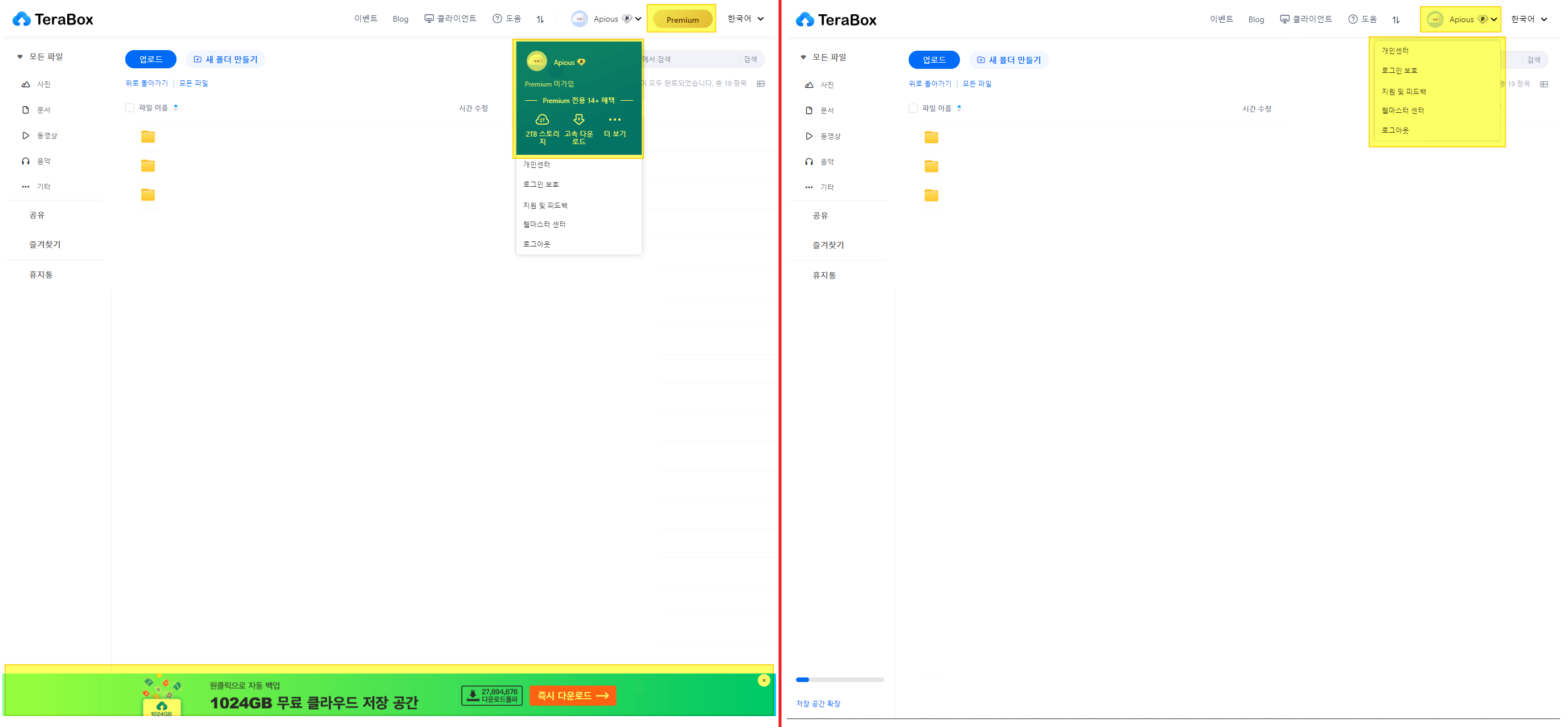1568x727 pixels.
Task: Open the transfer list arrows icon in left header
Action: (x=540, y=19)
